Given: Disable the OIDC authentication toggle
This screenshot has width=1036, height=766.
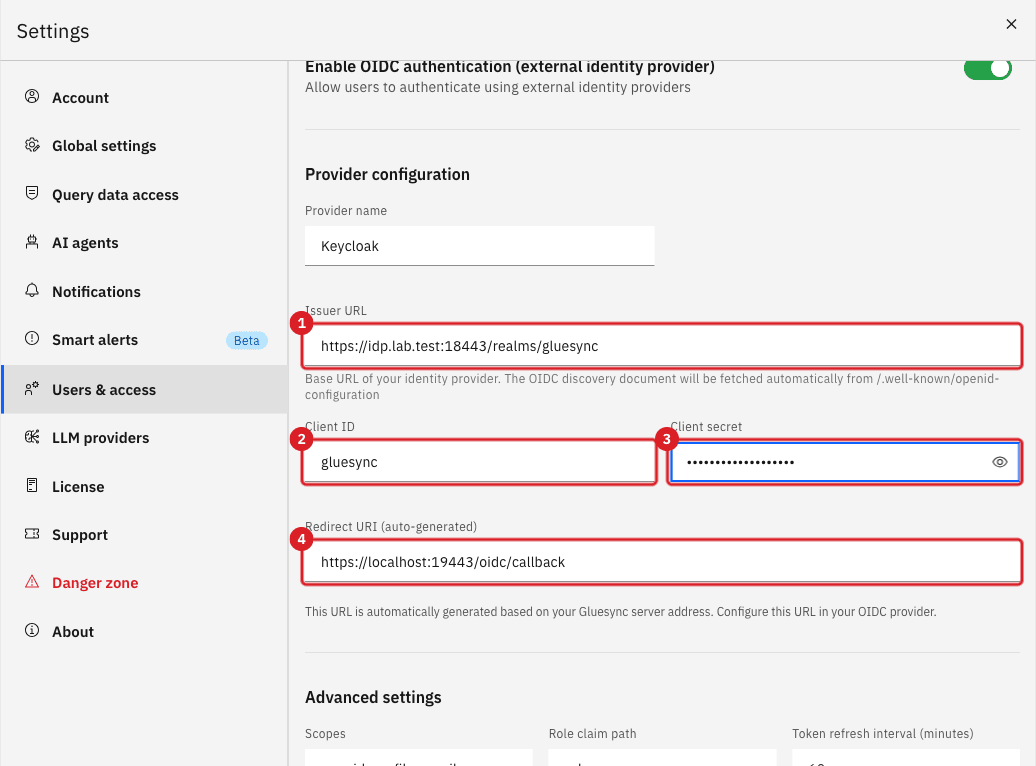Looking at the screenshot, I should 987,69.
